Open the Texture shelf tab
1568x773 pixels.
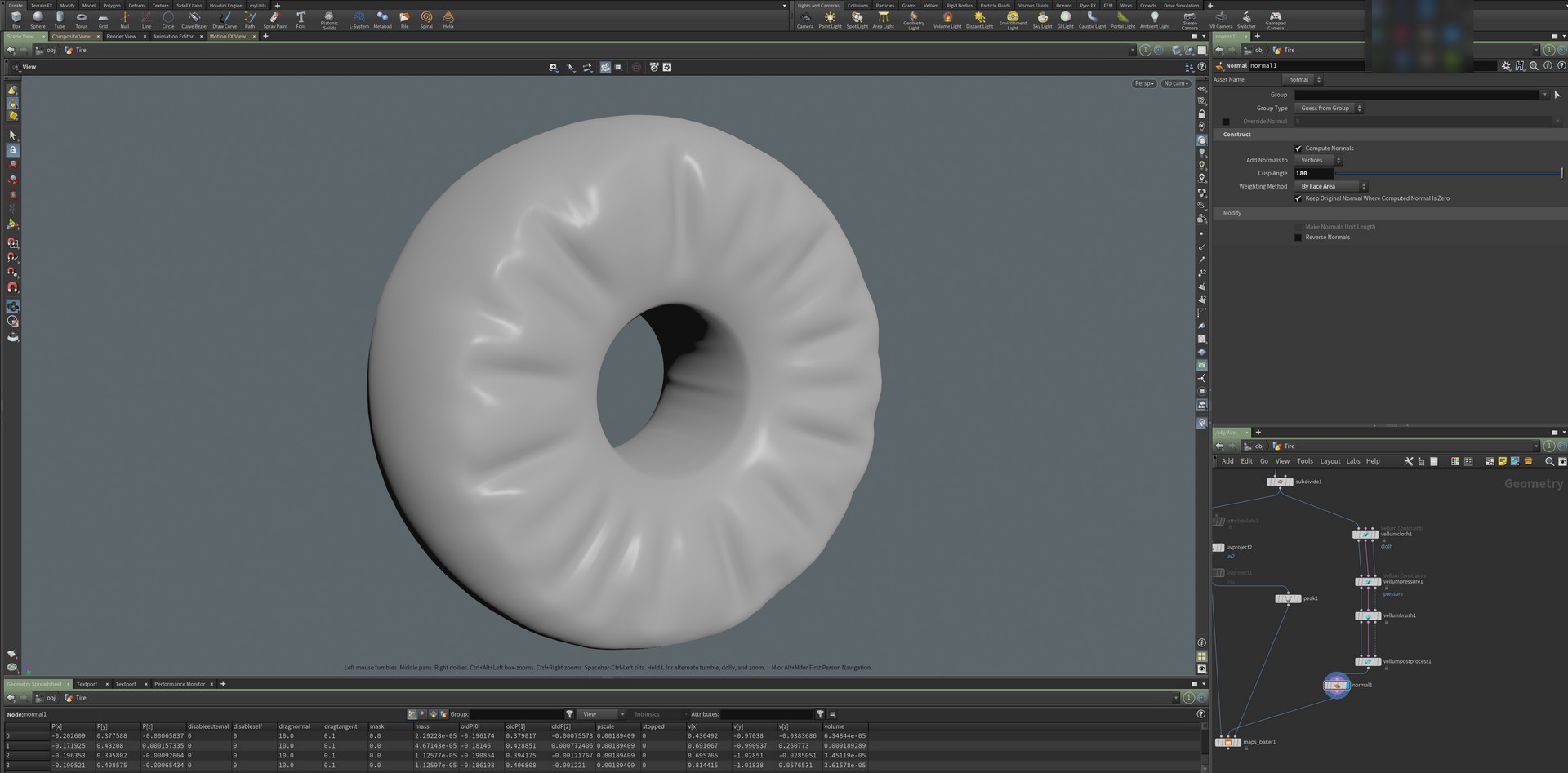point(160,5)
